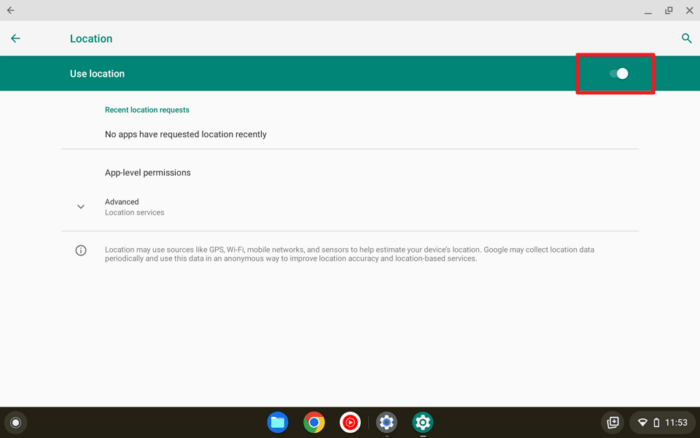Close the Settings window
Screen dimensions: 700x438
tap(689, 10)
